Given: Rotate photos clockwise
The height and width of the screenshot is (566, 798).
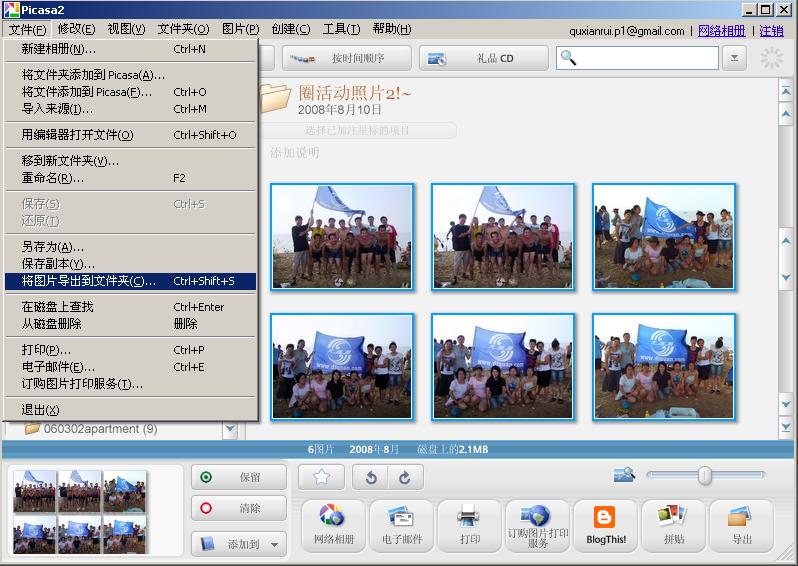Looking at the screenshot, I should click(405, 477).
